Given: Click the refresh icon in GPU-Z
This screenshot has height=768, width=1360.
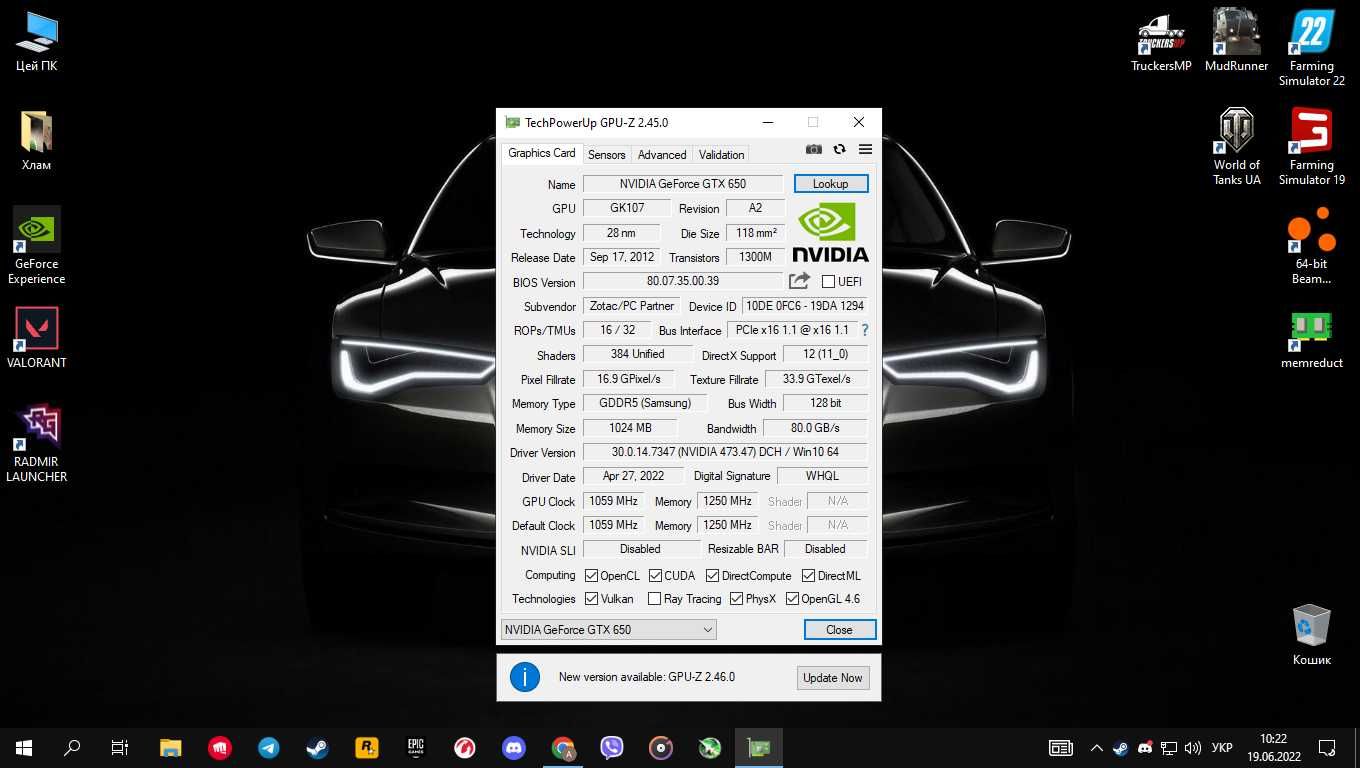Looking at the screenshot, I should tap(839, 149).
